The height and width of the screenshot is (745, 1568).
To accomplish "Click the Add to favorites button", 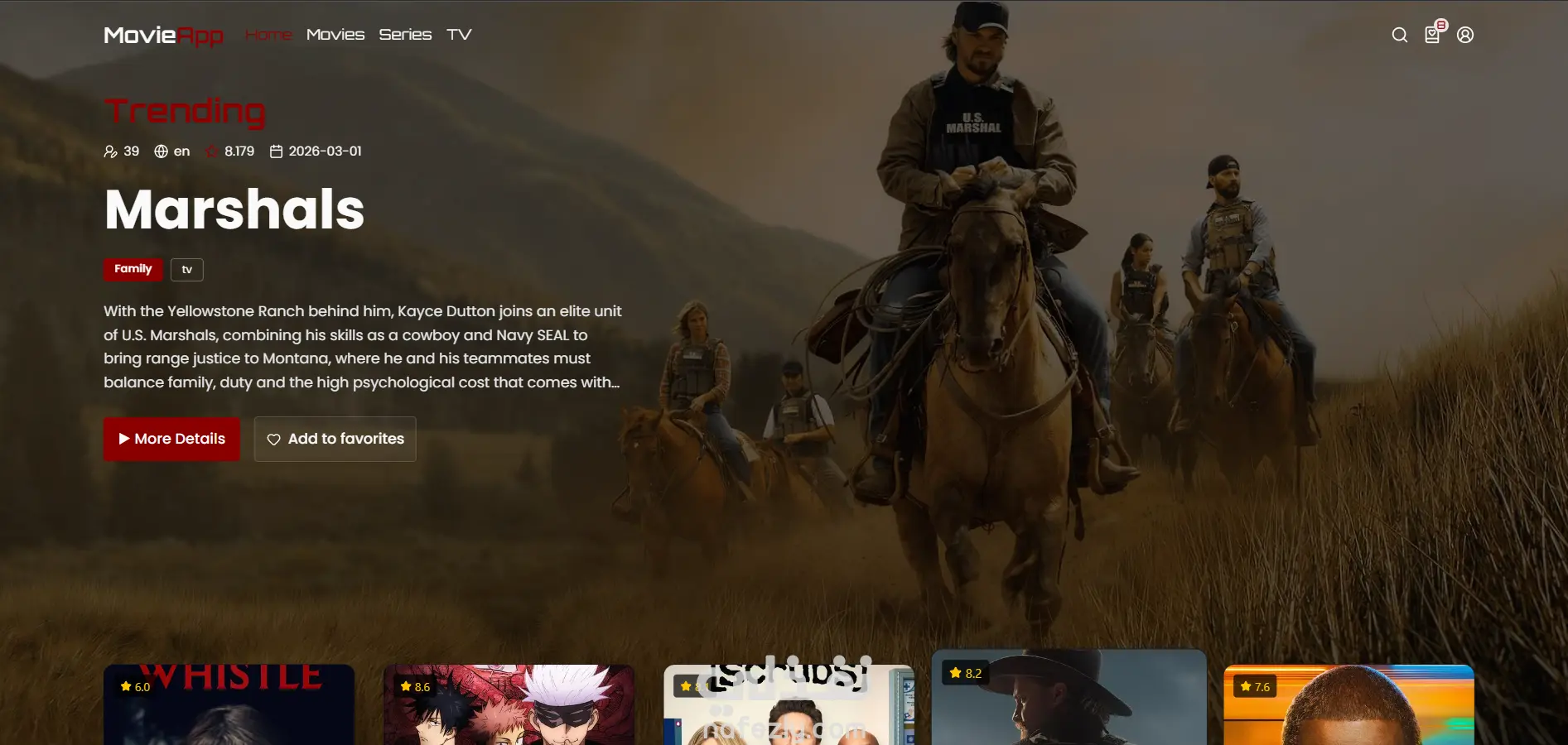I will click(x=335, y=439).
